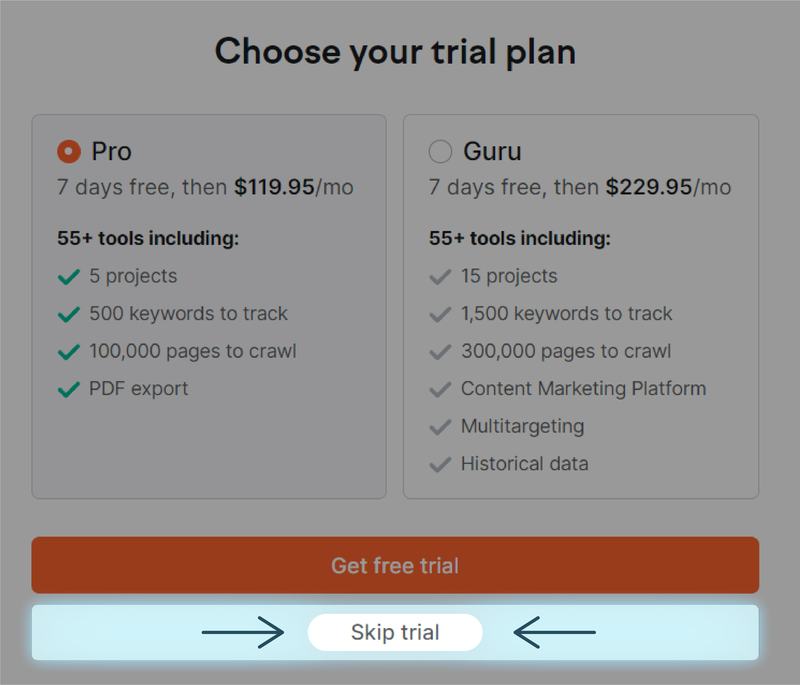This screenshot has height=685, width=800.
Task: Click the checkmark next to 1,500 keywords
Action: pyautogui.click(x=440, y=314)
